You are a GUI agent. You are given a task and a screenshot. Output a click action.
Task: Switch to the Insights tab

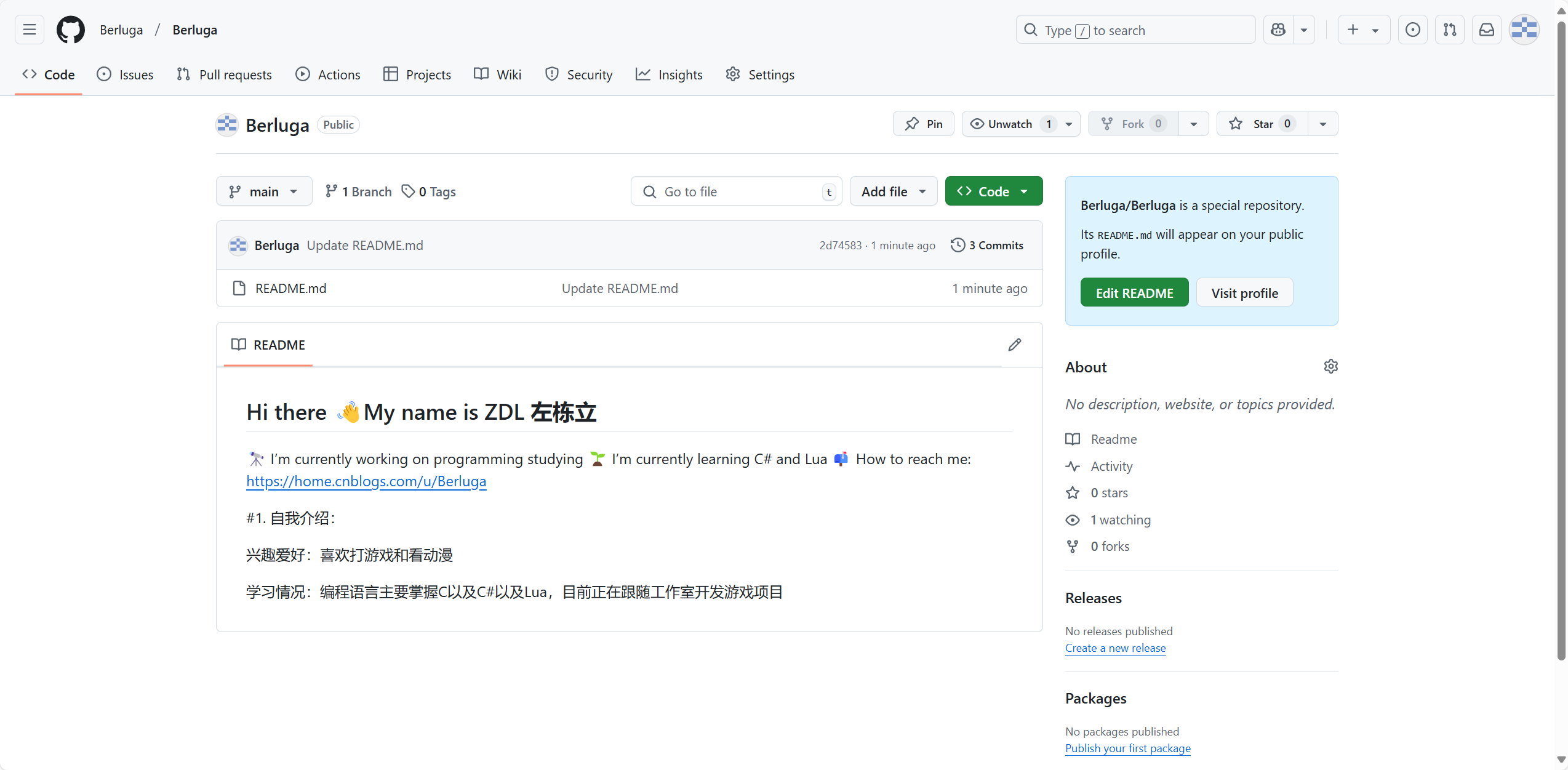(x=669, y=74)
